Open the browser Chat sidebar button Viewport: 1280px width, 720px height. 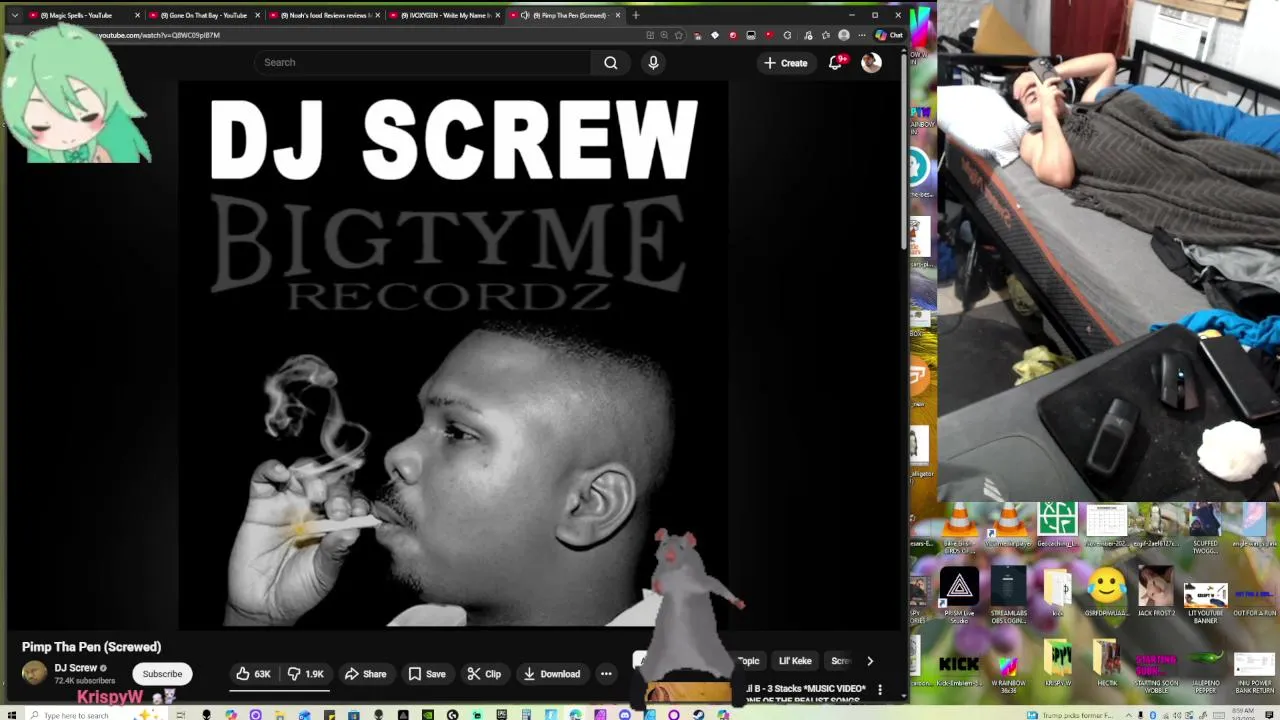tap(889, 35)
